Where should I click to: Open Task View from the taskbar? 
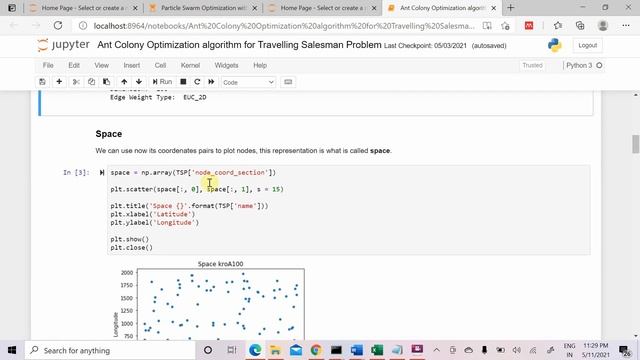point(232,350)
